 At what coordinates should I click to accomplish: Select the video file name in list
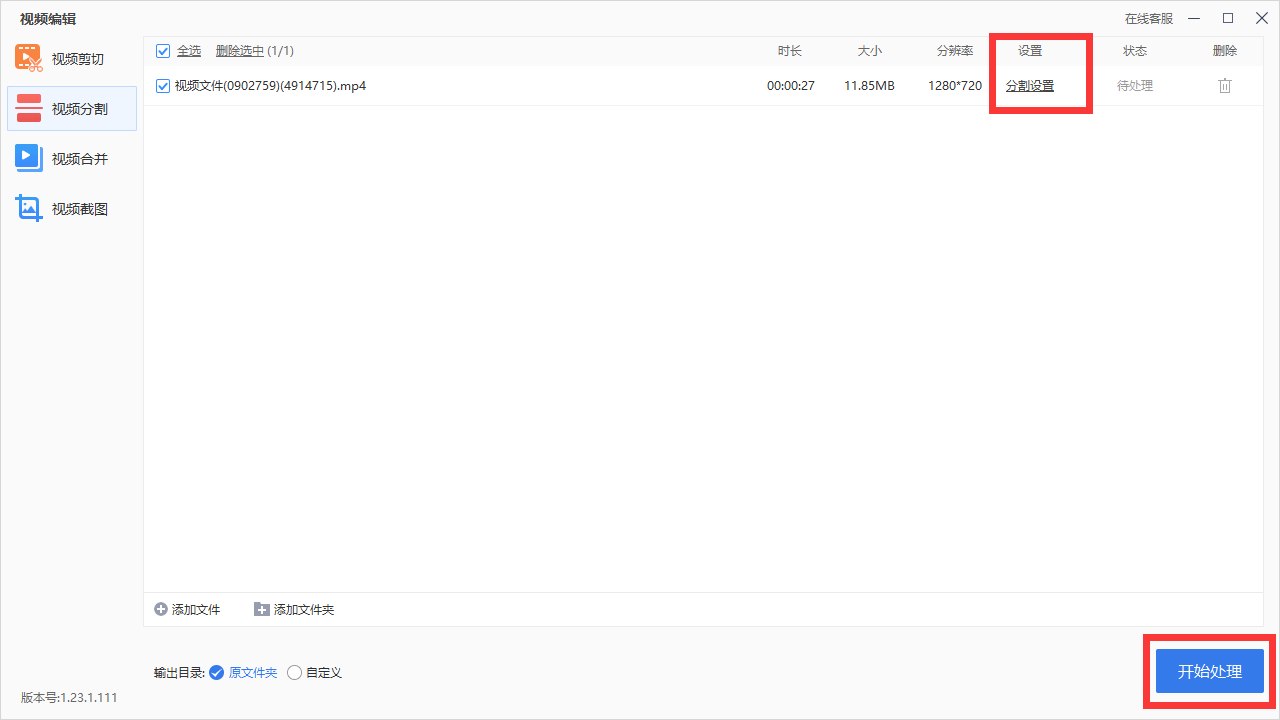click(x=270, y=86)
